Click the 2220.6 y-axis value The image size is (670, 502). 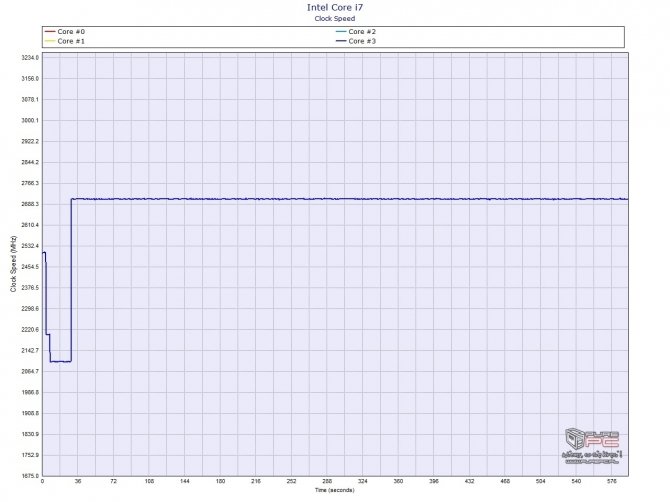point(30,330)
